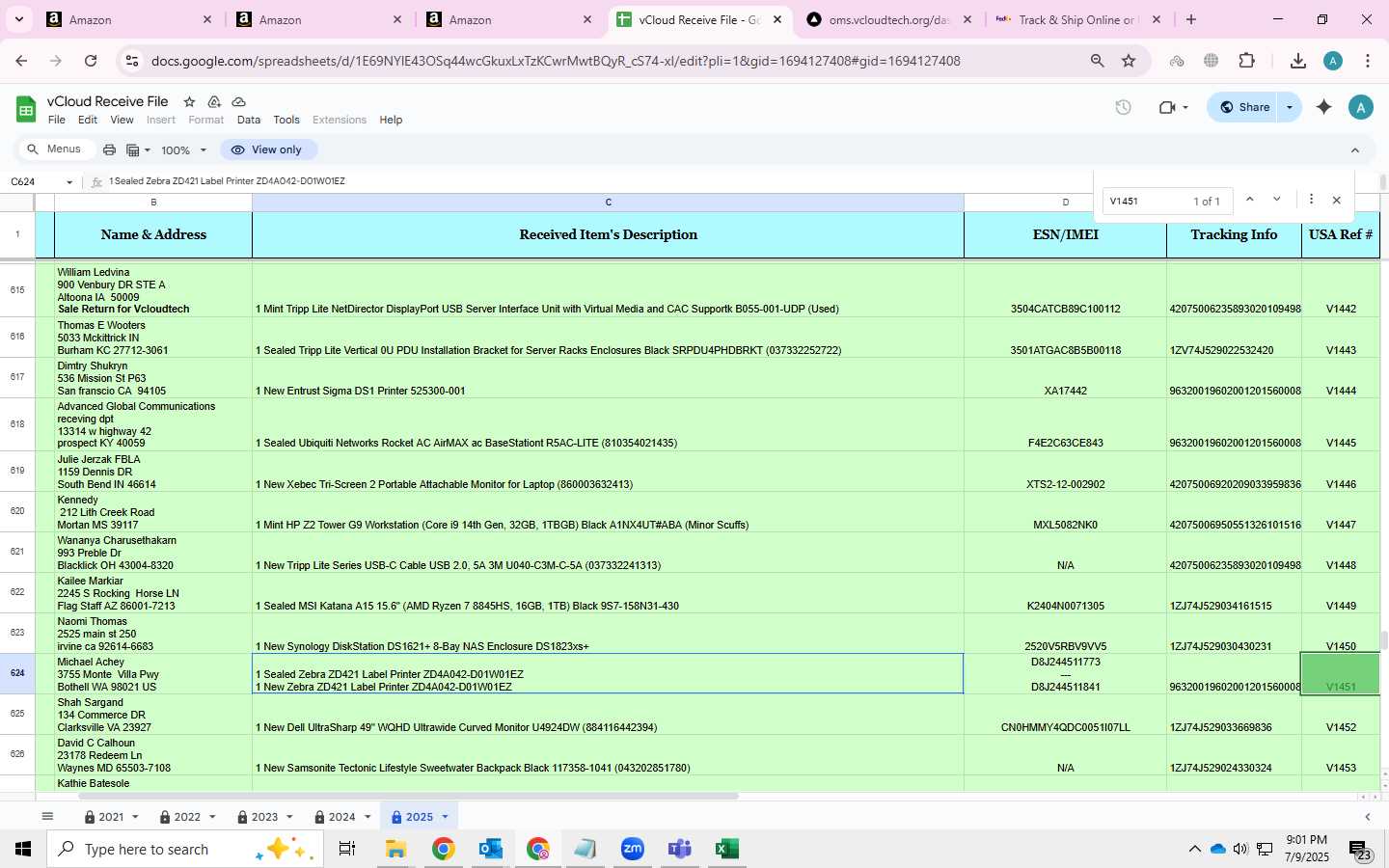Screen dimensions: 1389x868
Task: Open the 2025 sheet tab menu arrow
Action: (445, 817)
